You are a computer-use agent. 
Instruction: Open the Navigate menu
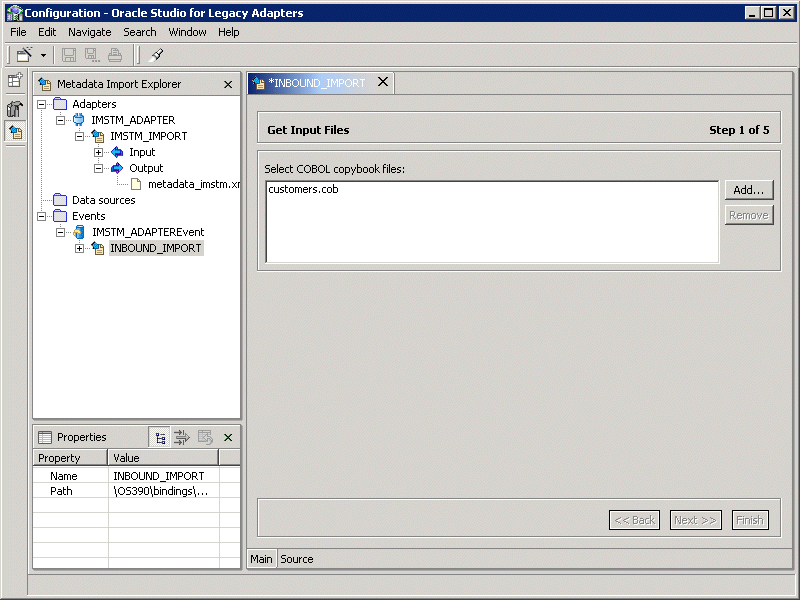click(x=90, y=32)
